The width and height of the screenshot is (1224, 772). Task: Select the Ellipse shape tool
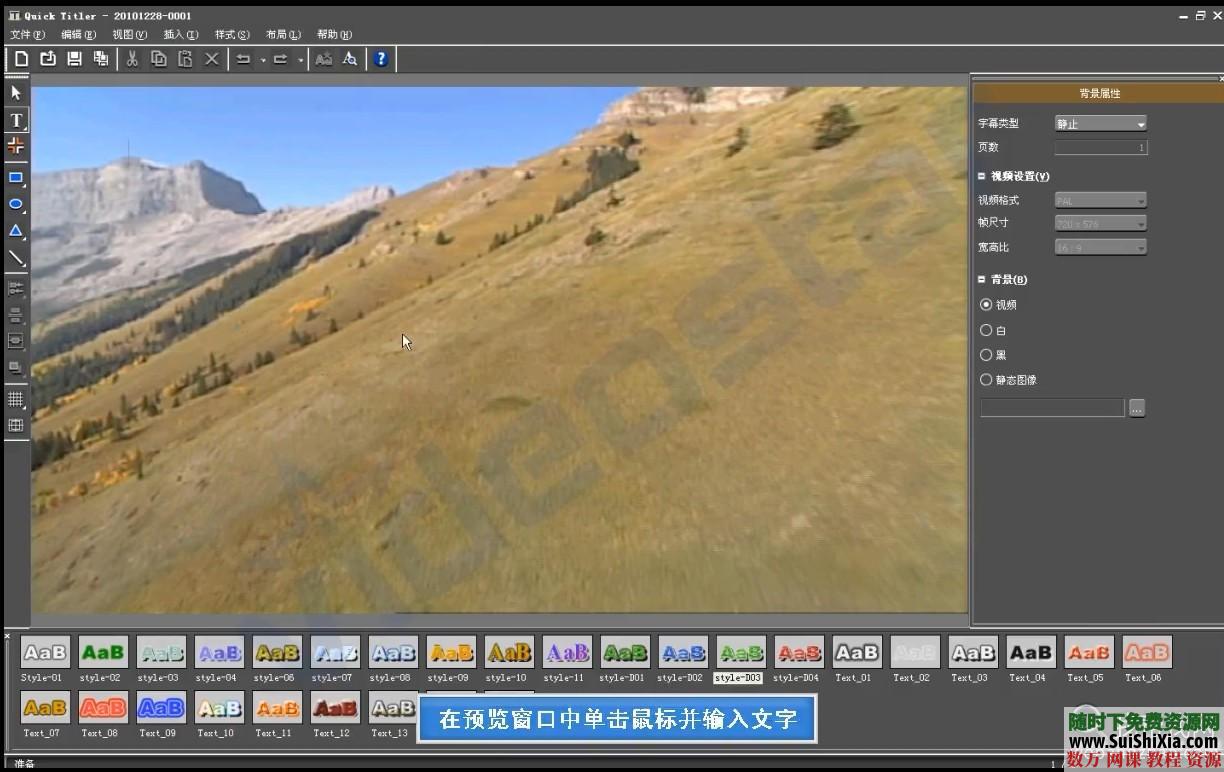click(x=16, y=204)
